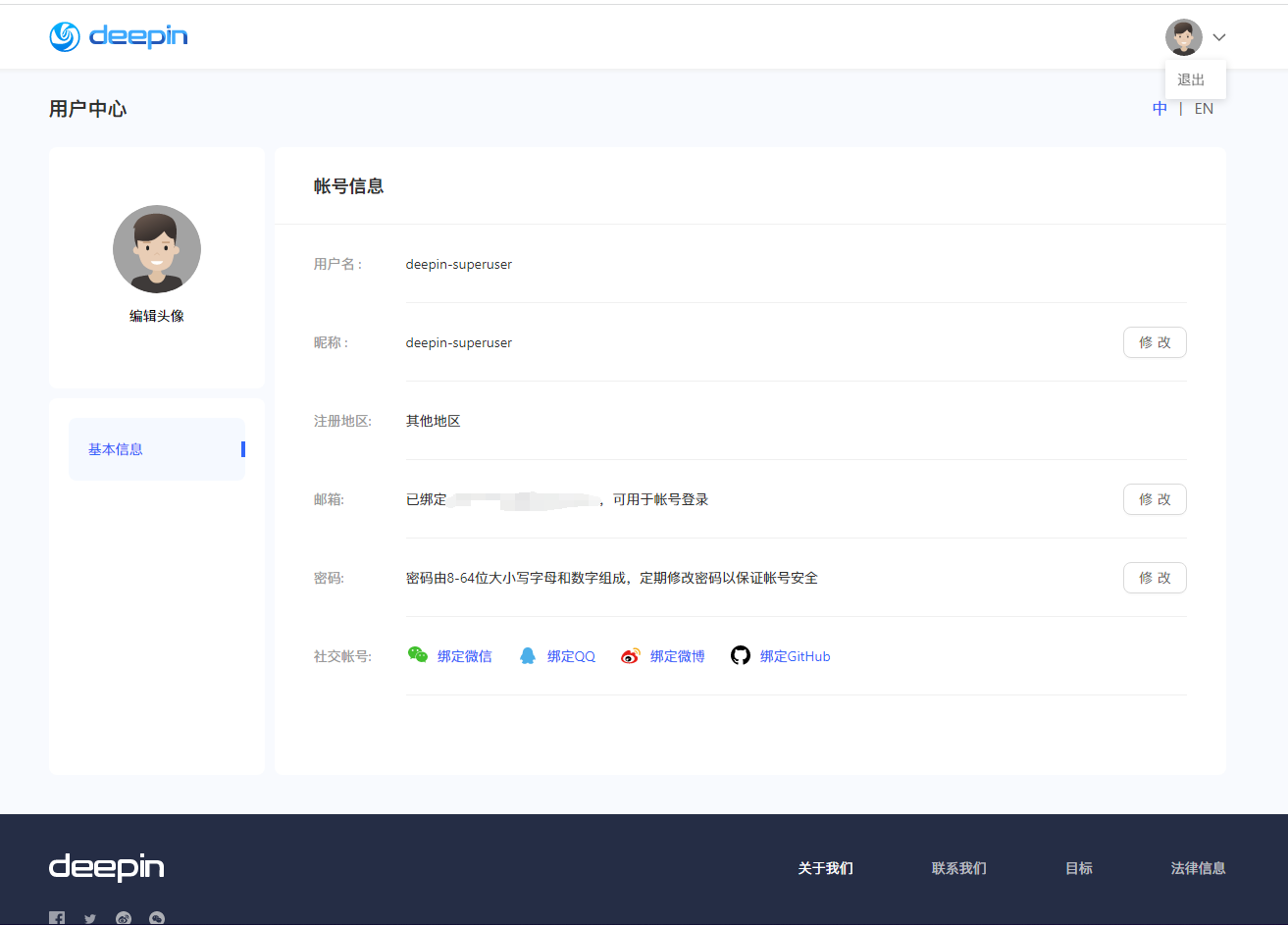Click the 编辑头像 link
This screenshot has height=925, width=1288.
tap(157, 316)
